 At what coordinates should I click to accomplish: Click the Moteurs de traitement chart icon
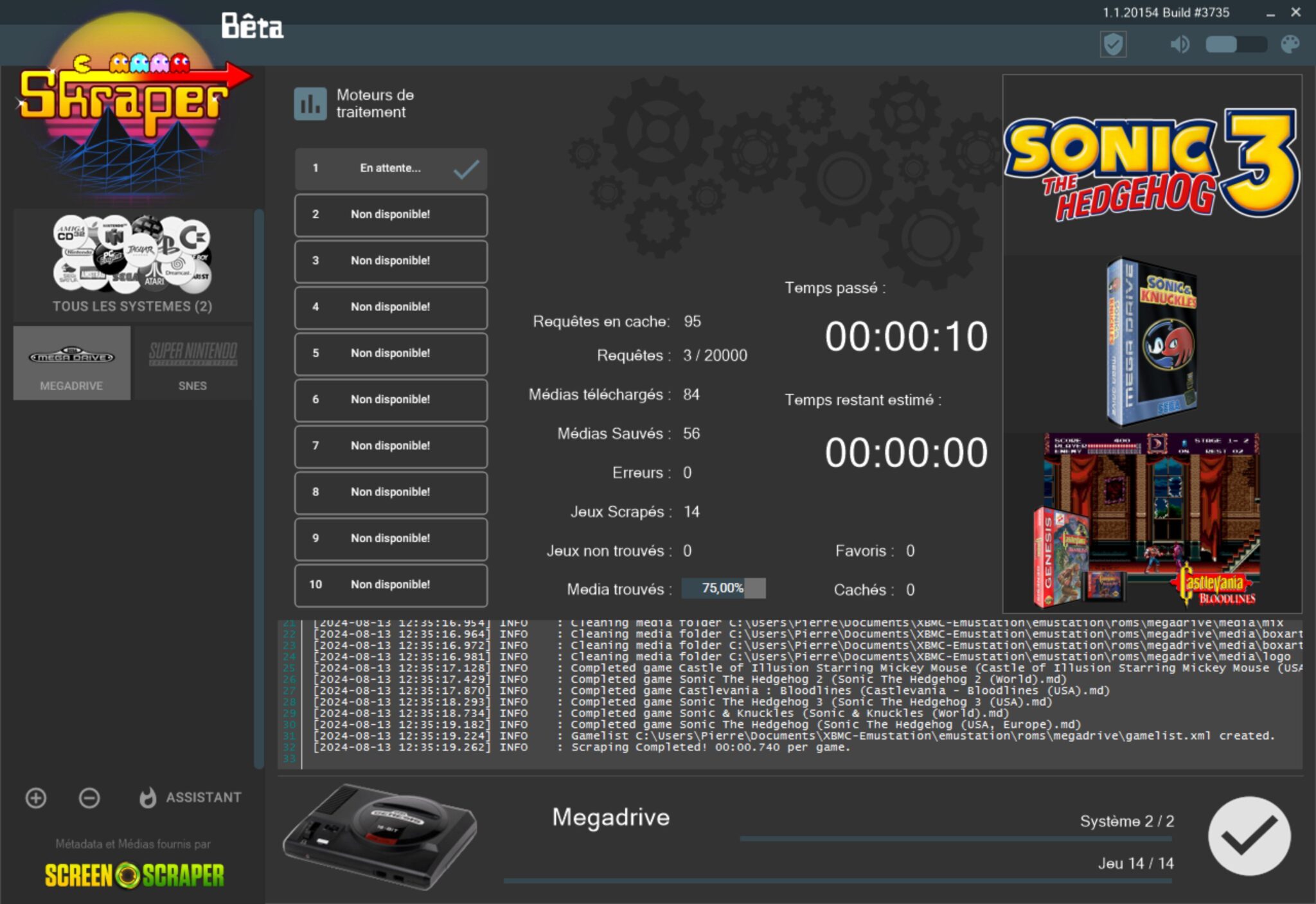(310, 103)
